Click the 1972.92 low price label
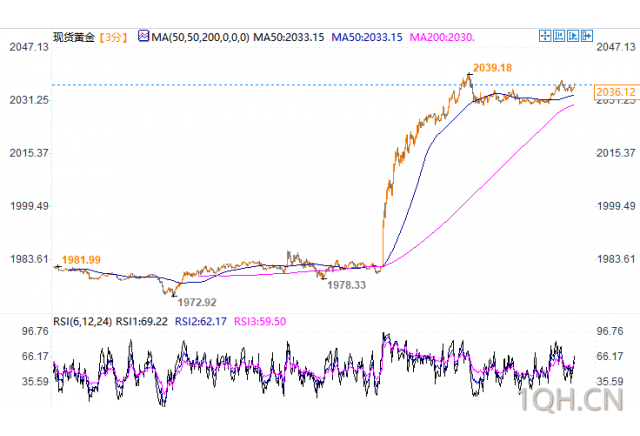Image resolution: width=640 pixels, height=436 pixels. click(x=197, y=303)
